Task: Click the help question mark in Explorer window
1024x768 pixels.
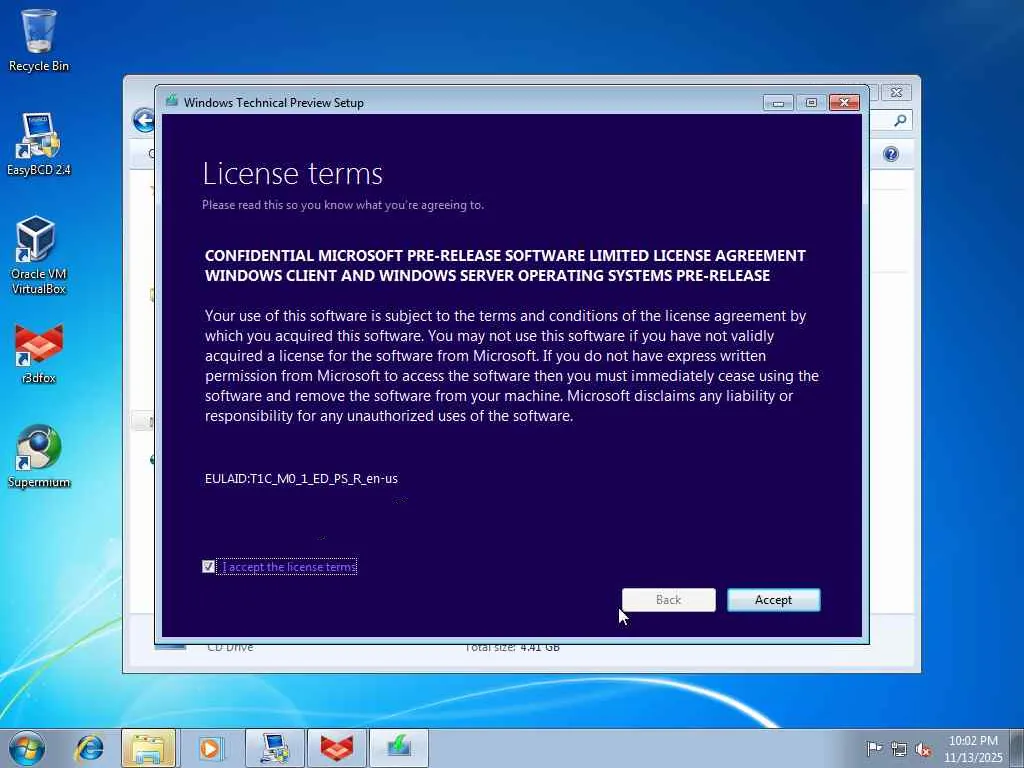Action: coord(891,154)
